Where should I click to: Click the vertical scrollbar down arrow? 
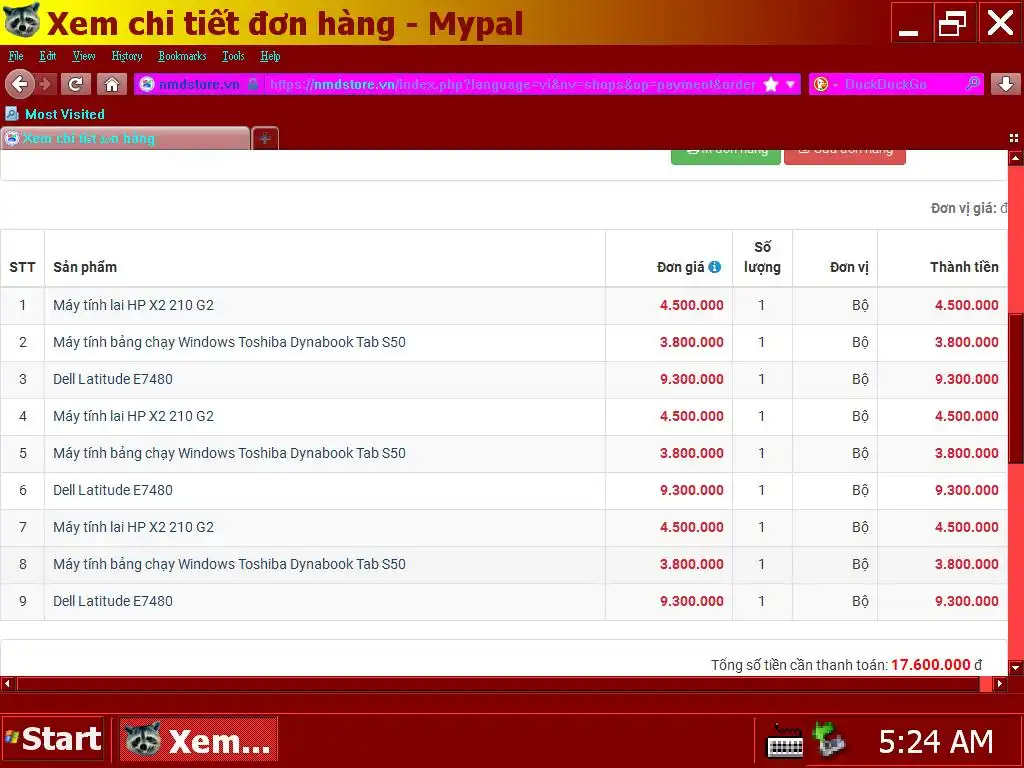(x=1016, y=667)
